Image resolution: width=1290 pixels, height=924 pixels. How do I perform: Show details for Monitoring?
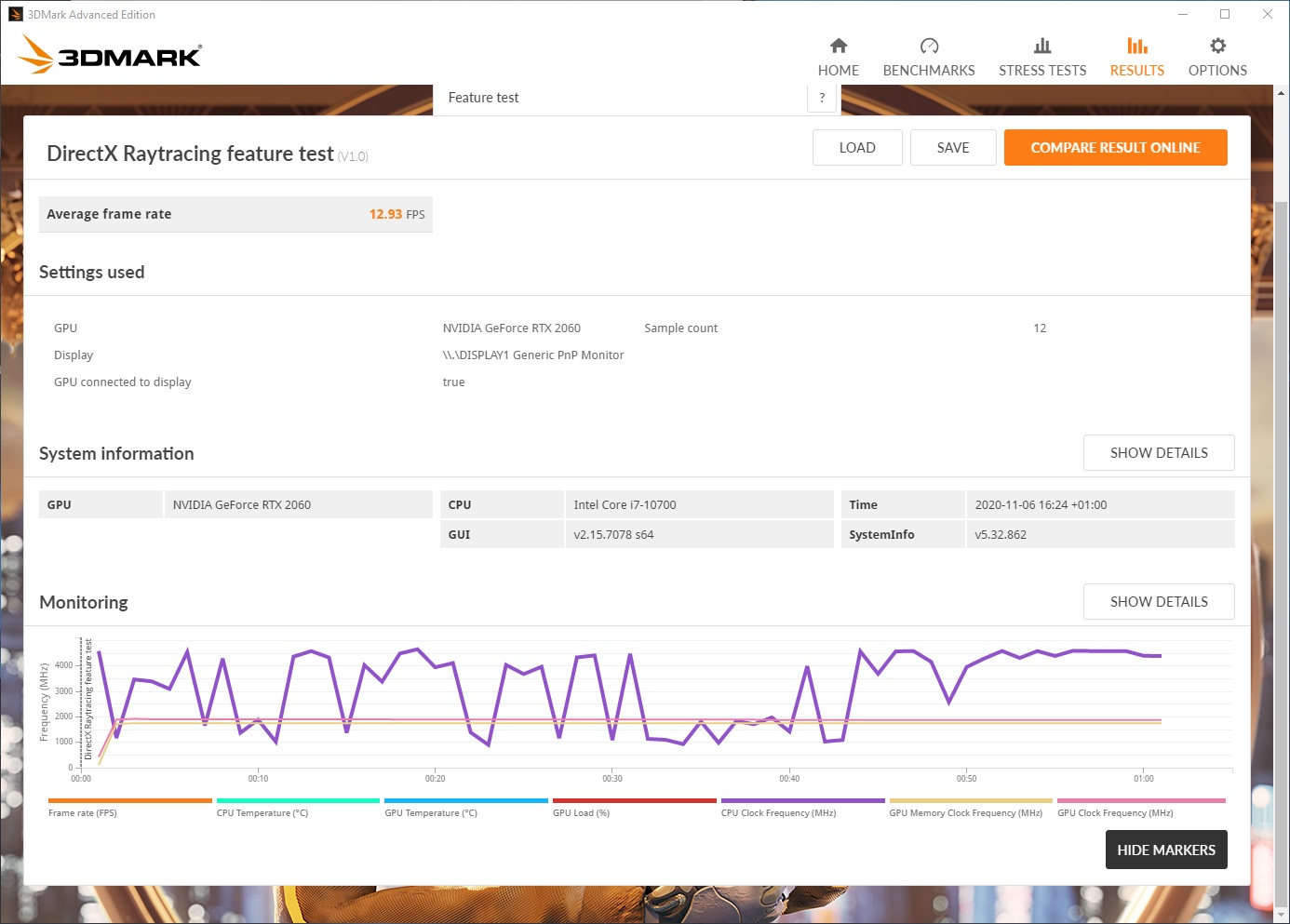[1159, 602]
